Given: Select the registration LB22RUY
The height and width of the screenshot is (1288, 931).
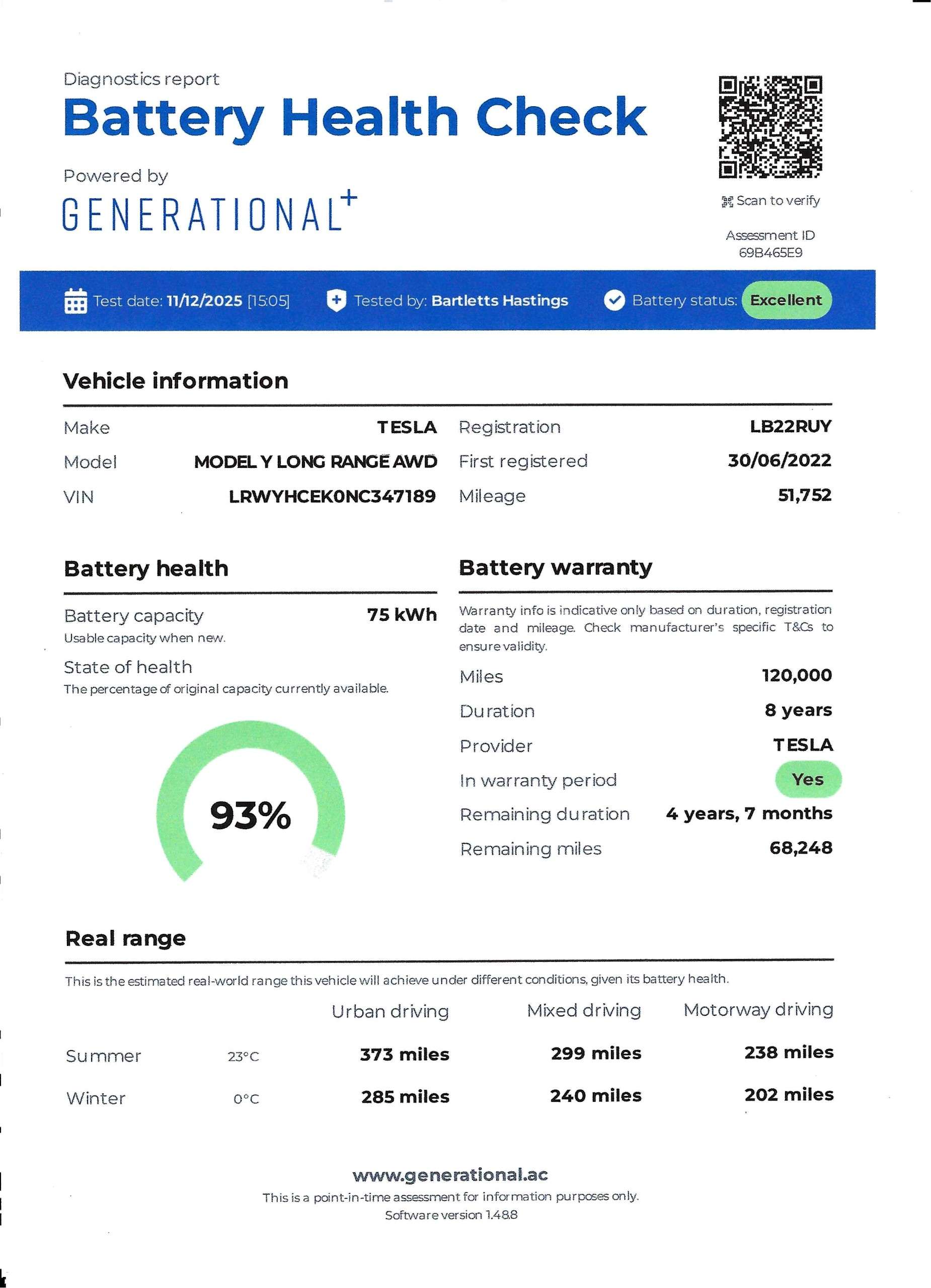Looking at the screenshot, I should pyautogui.click(x=790, y=427).
